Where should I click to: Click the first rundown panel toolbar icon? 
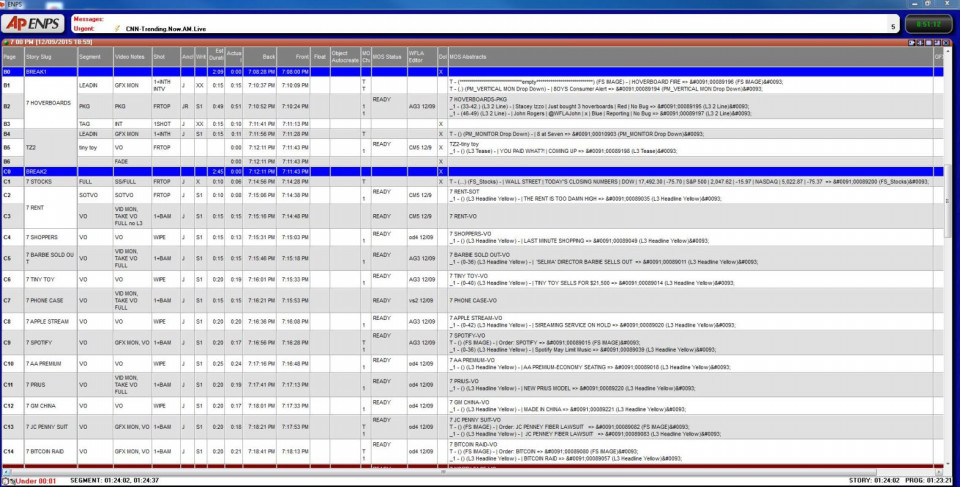[912, 43]
